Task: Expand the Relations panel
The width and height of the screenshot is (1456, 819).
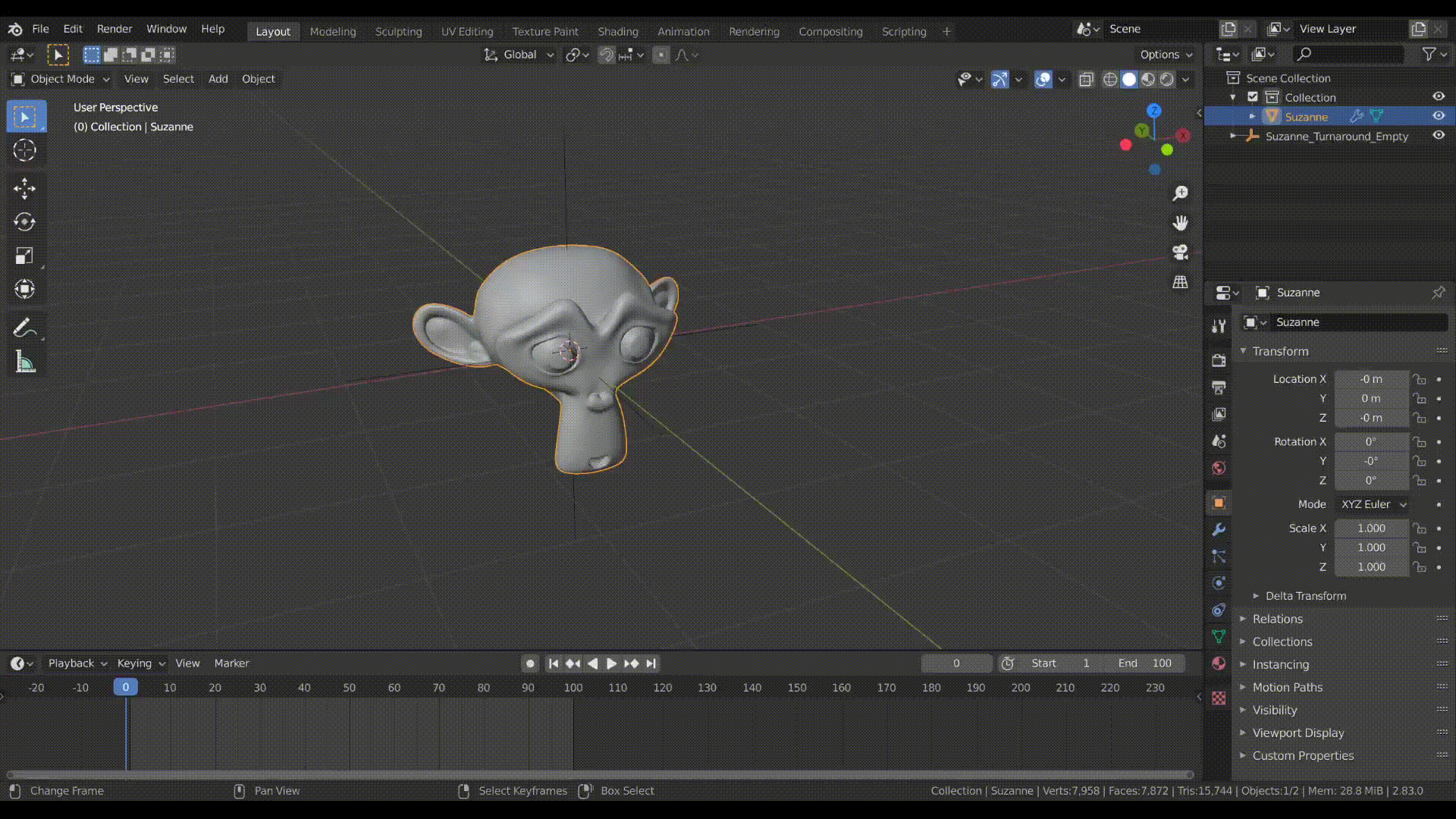Action: (x=1277, y=619)
